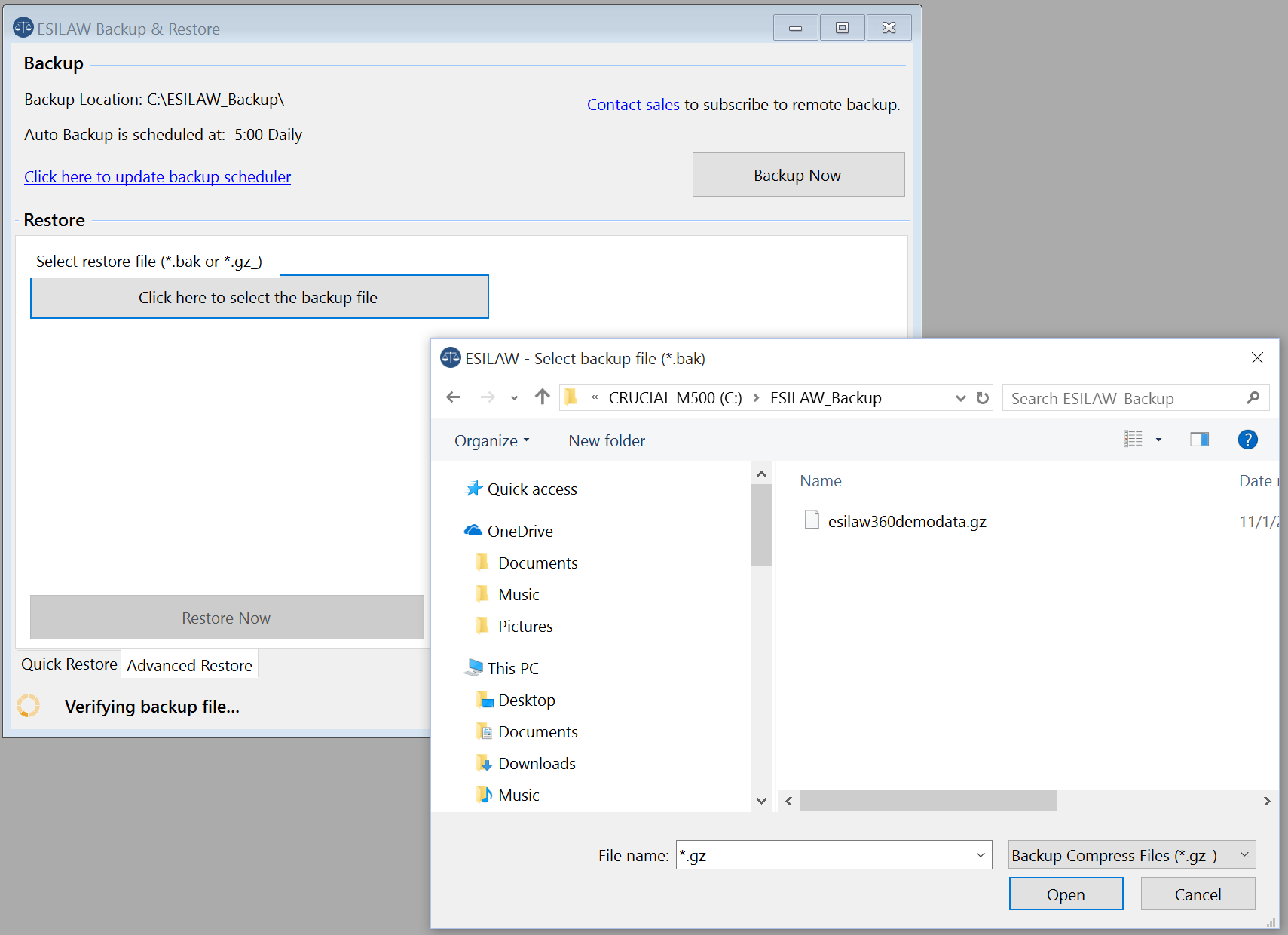Click the update backup scheduler link
The height and width of the screenshot is (935, 1288).
pos(158,176)
